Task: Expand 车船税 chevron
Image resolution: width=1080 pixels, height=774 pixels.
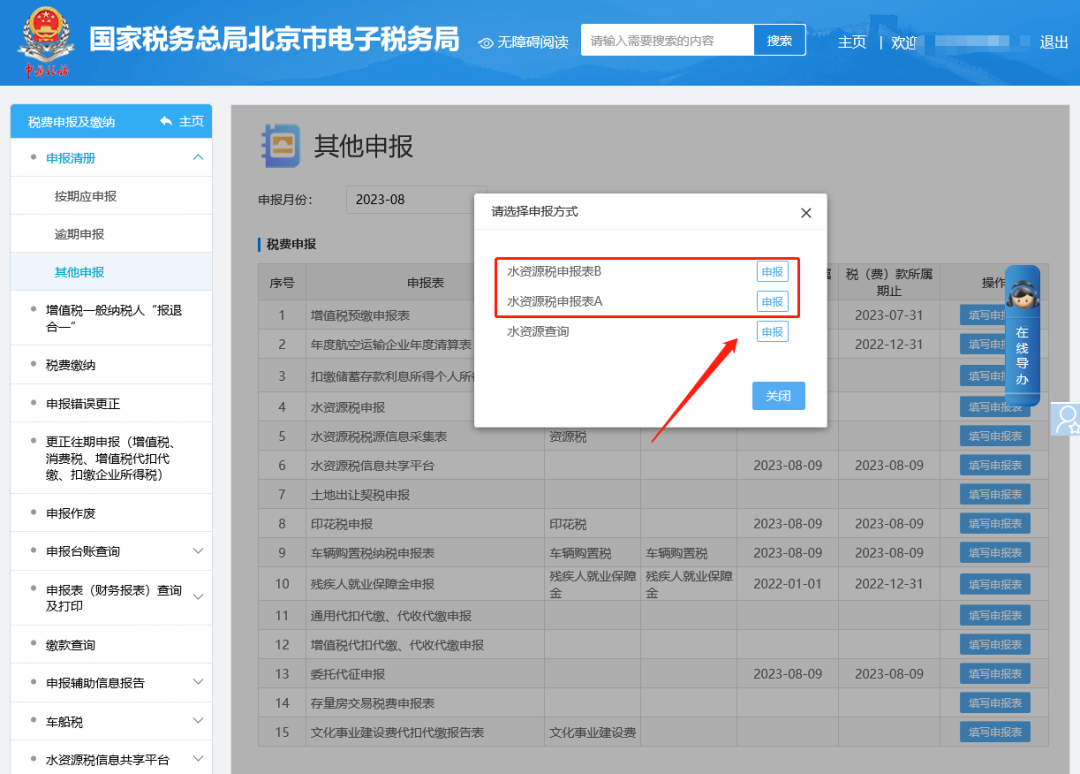Action: pos(198,720)
